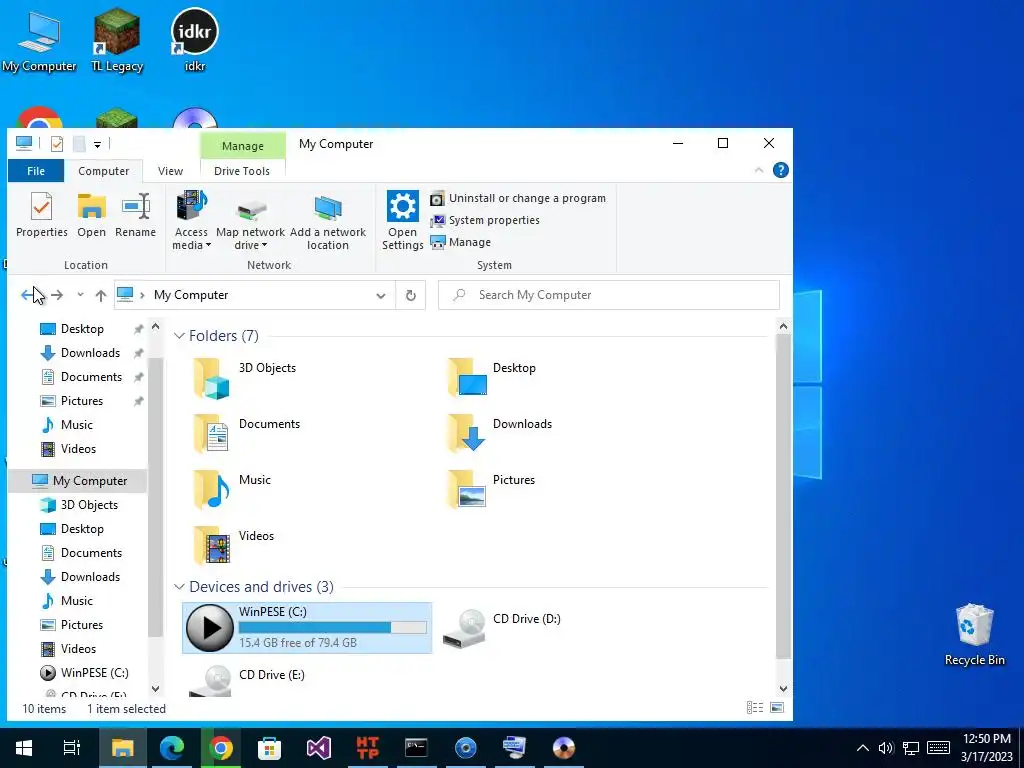Click navigation pane scrollbar down arrow

(x=155, y=688)
